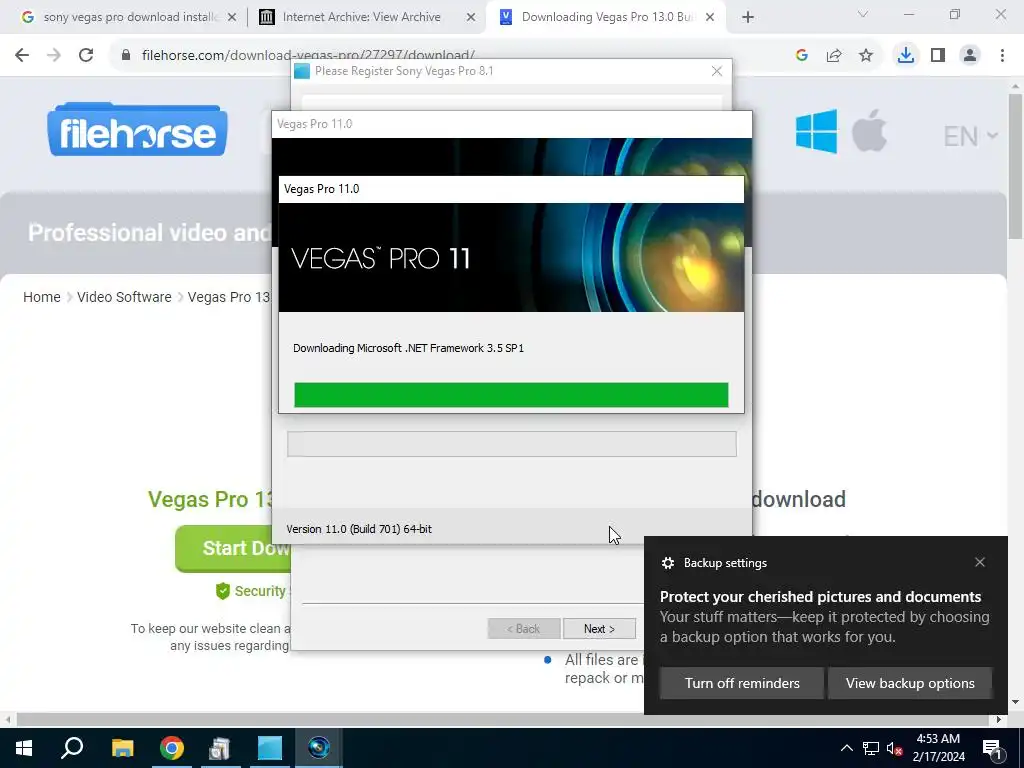Reload the filehorse page
Screen dimensions: 1024x768
point(86,55)
